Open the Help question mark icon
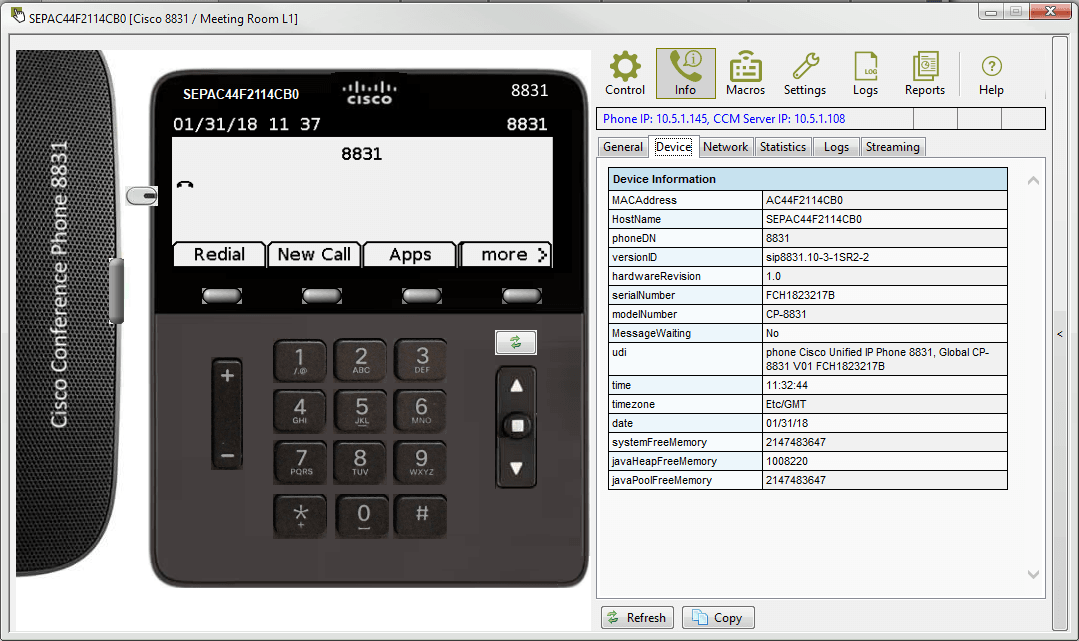1079x641 pixels. [x=991, y=73]
